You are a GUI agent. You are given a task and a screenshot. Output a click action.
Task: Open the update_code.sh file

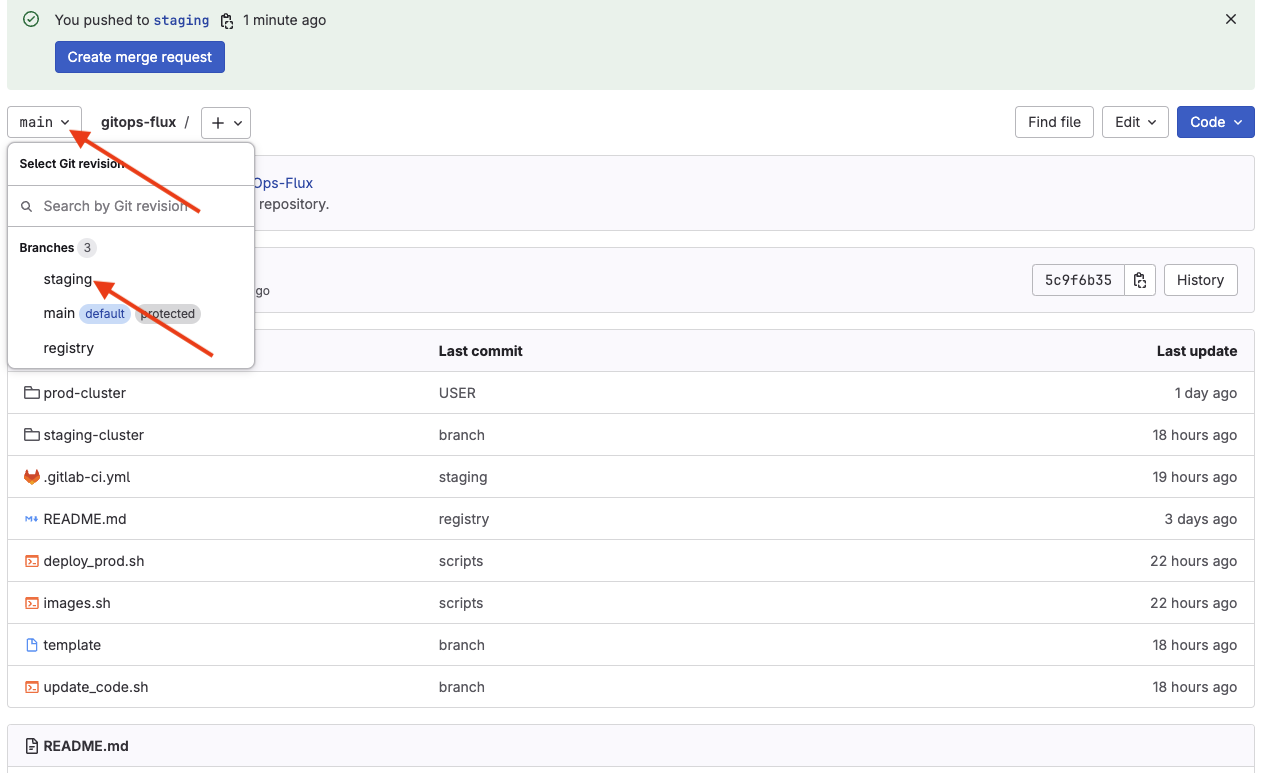(96, 687)
